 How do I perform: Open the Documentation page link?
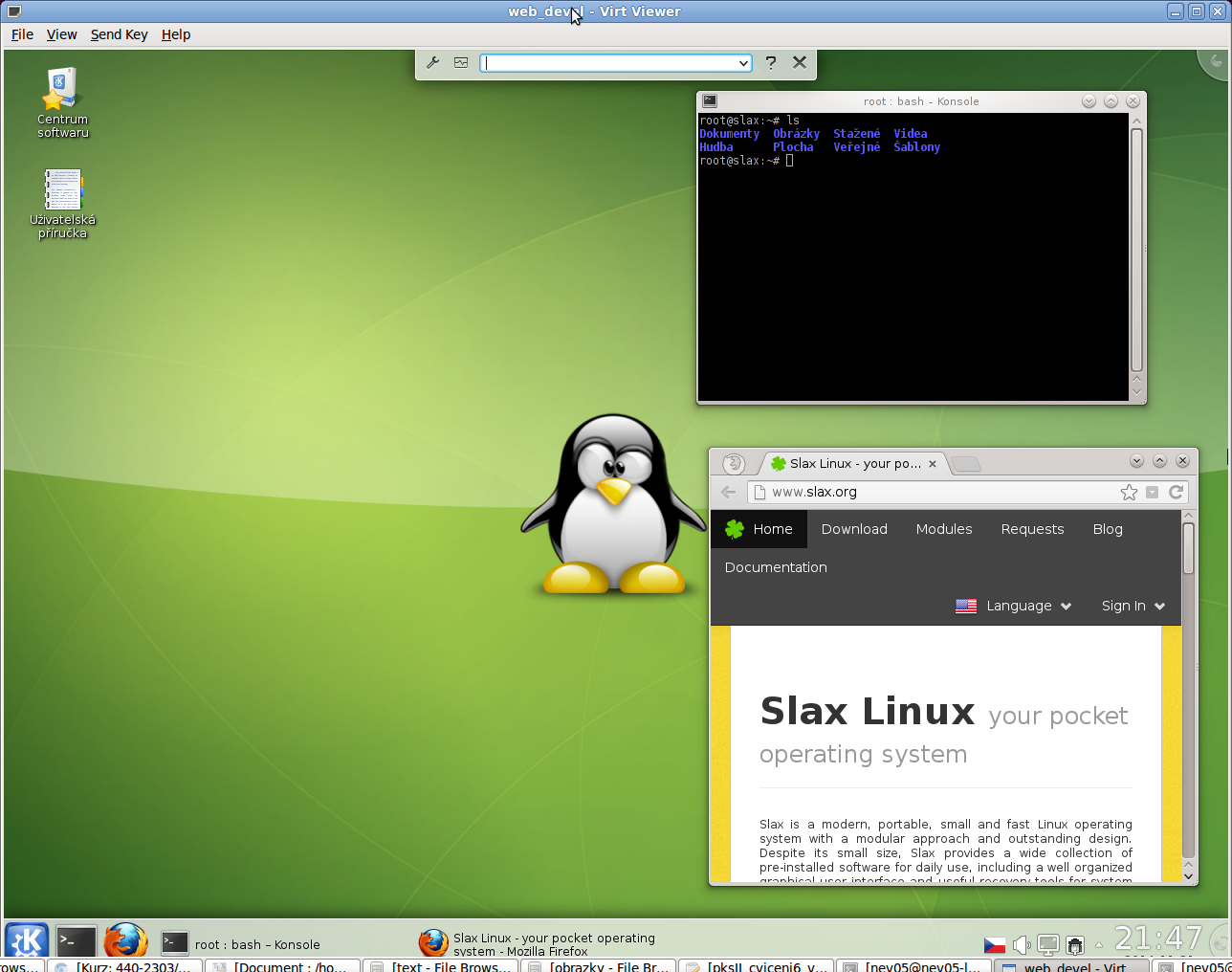point(776,567)
